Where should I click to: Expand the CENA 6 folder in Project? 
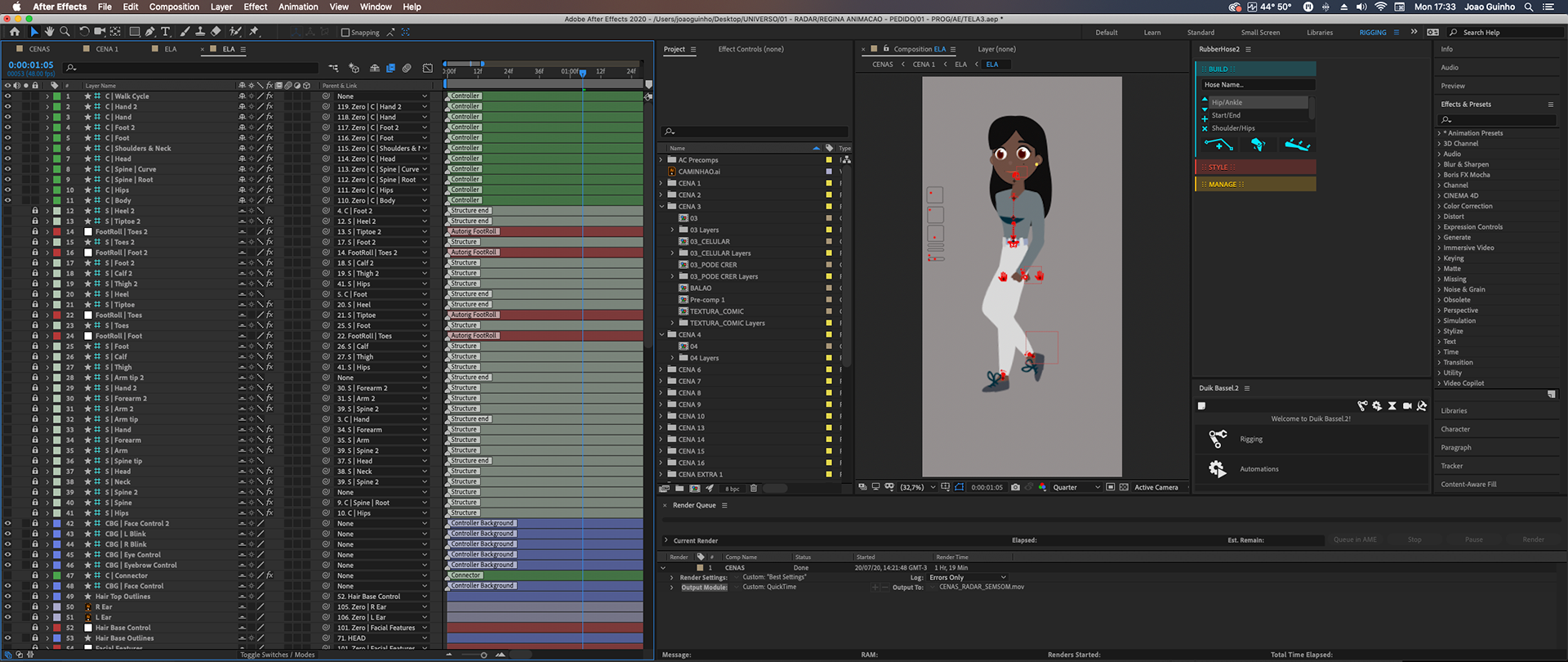(661, 369)
